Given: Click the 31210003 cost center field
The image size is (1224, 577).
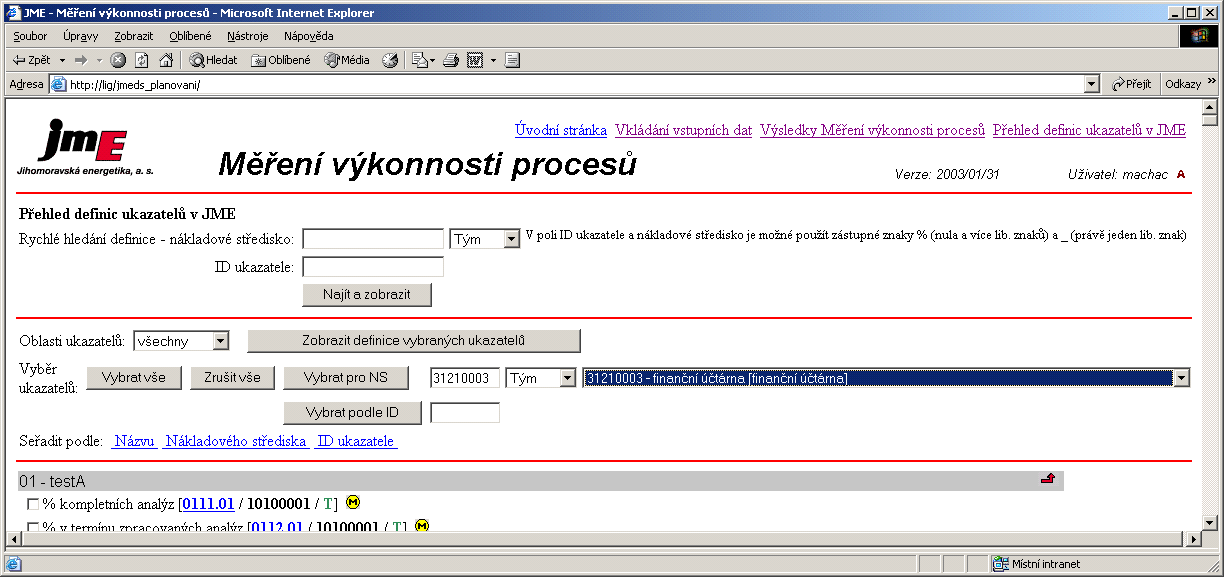Looking at the screenshot, I should tap(465, 378).
